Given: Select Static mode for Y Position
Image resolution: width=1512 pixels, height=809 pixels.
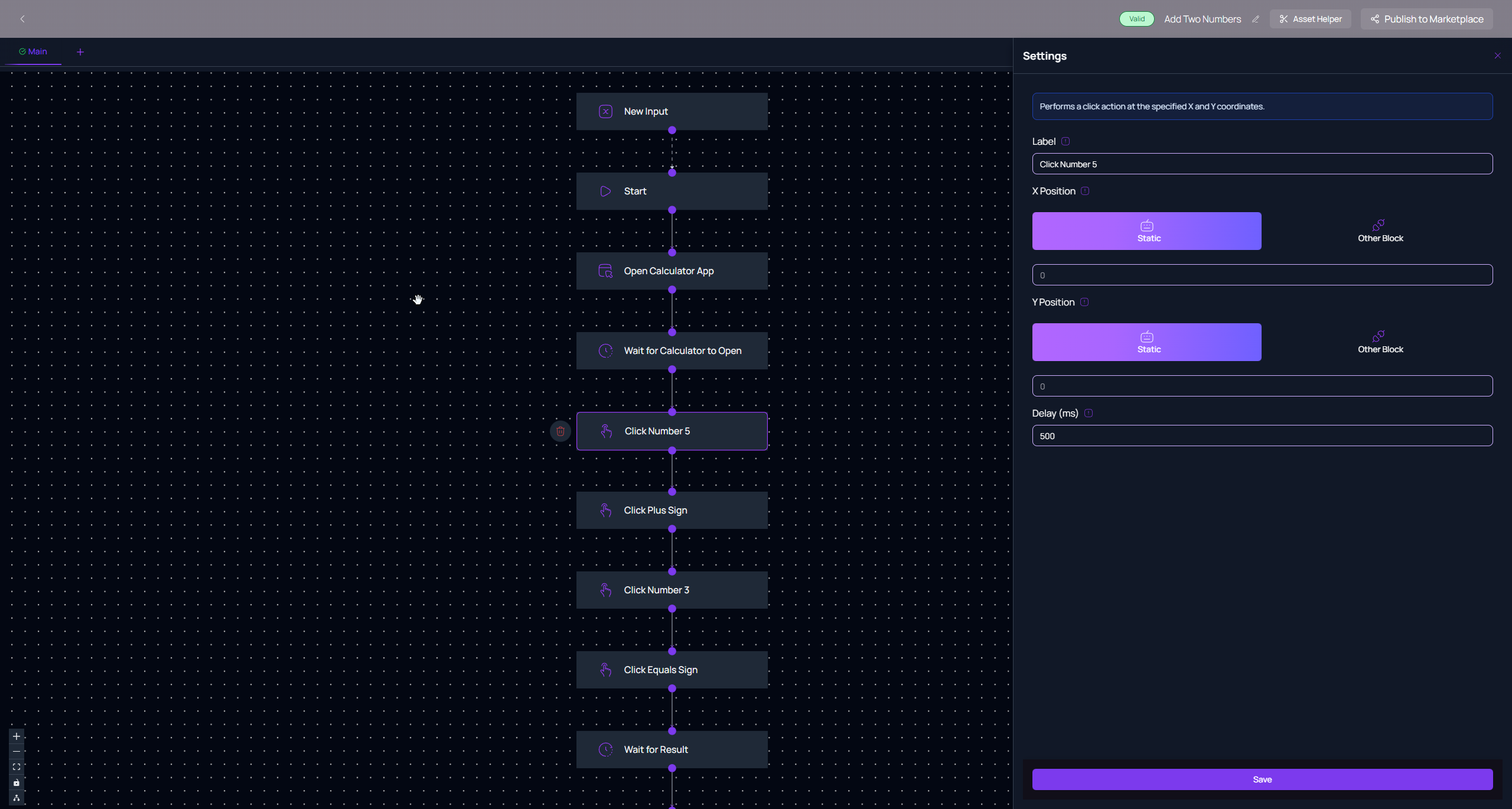Looking at the screenshot, I should point(1146,342).
